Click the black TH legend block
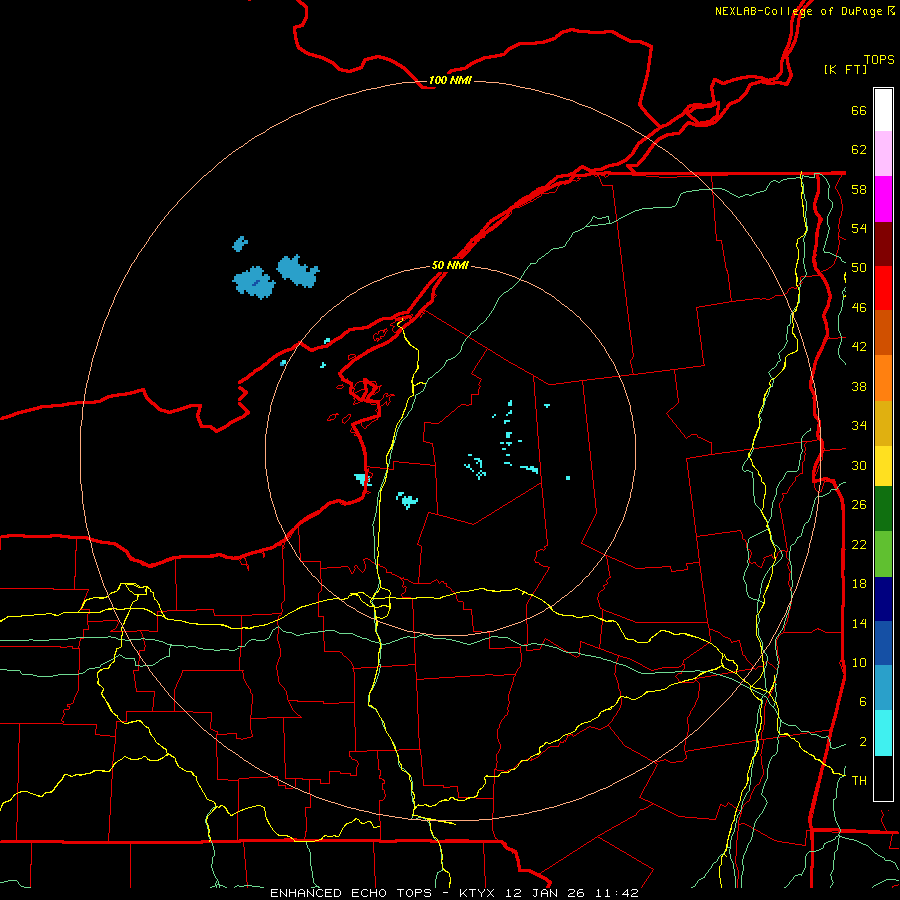This screenshot has width=900, height=900. tap(883, 778)
